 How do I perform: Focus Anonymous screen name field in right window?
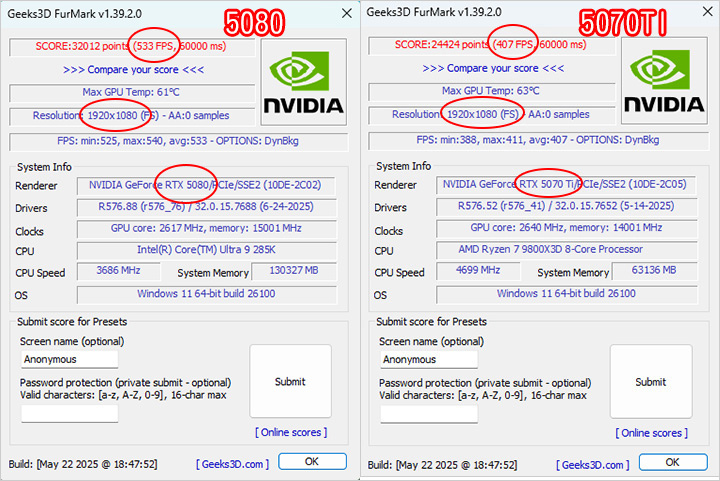[429, 359]
